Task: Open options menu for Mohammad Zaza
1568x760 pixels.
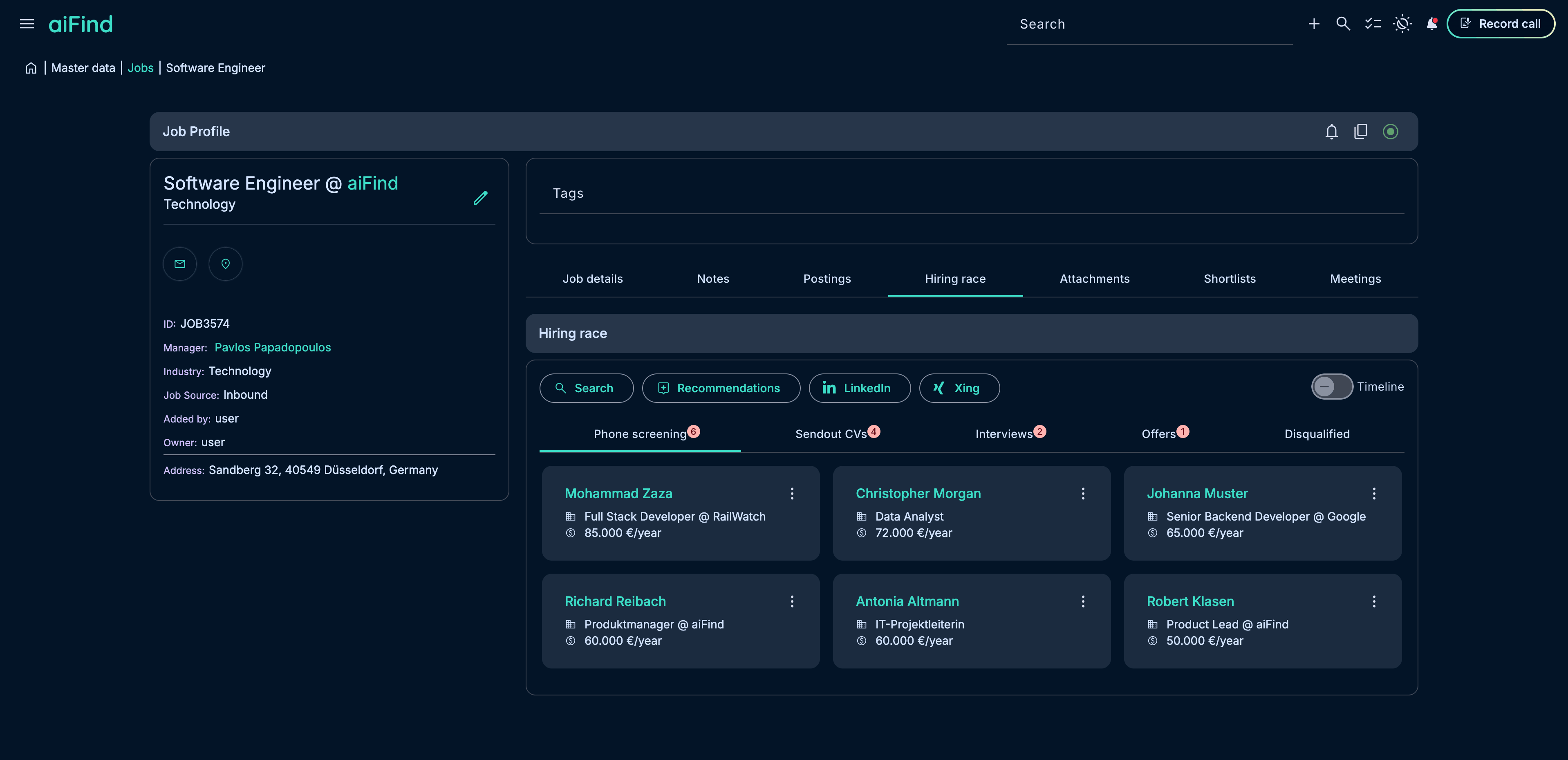Action: (x=792, y=494)
